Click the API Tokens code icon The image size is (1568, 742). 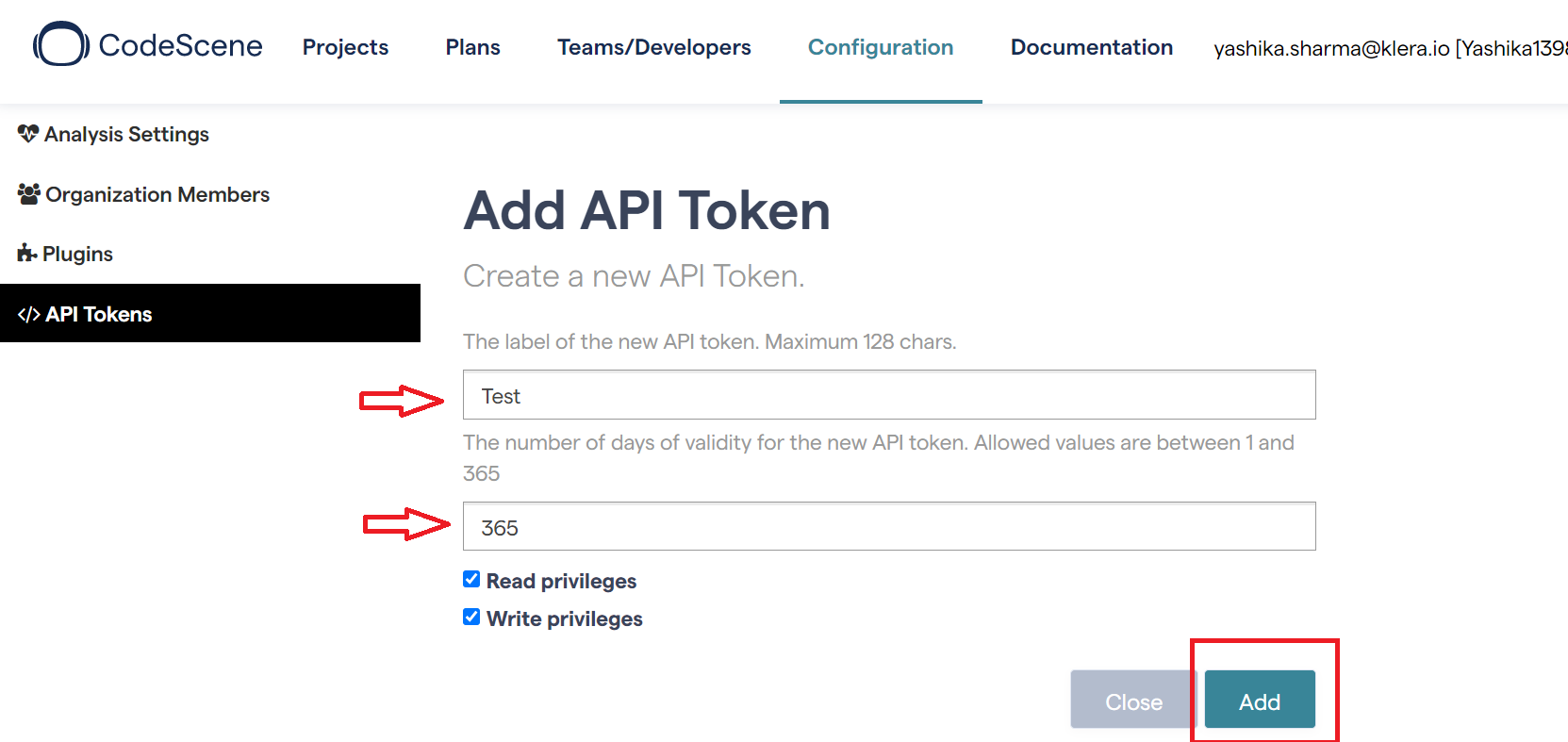coord(28,315)
